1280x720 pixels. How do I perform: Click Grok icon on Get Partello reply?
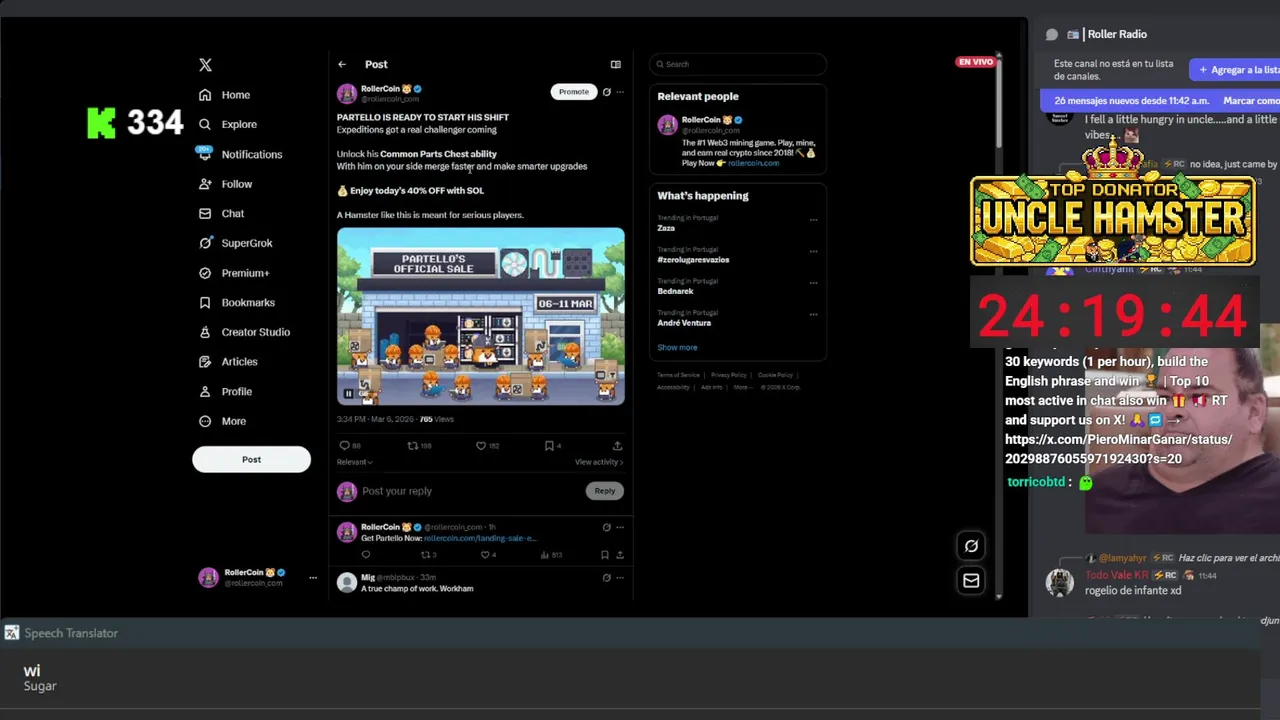[x=606, y=527]
